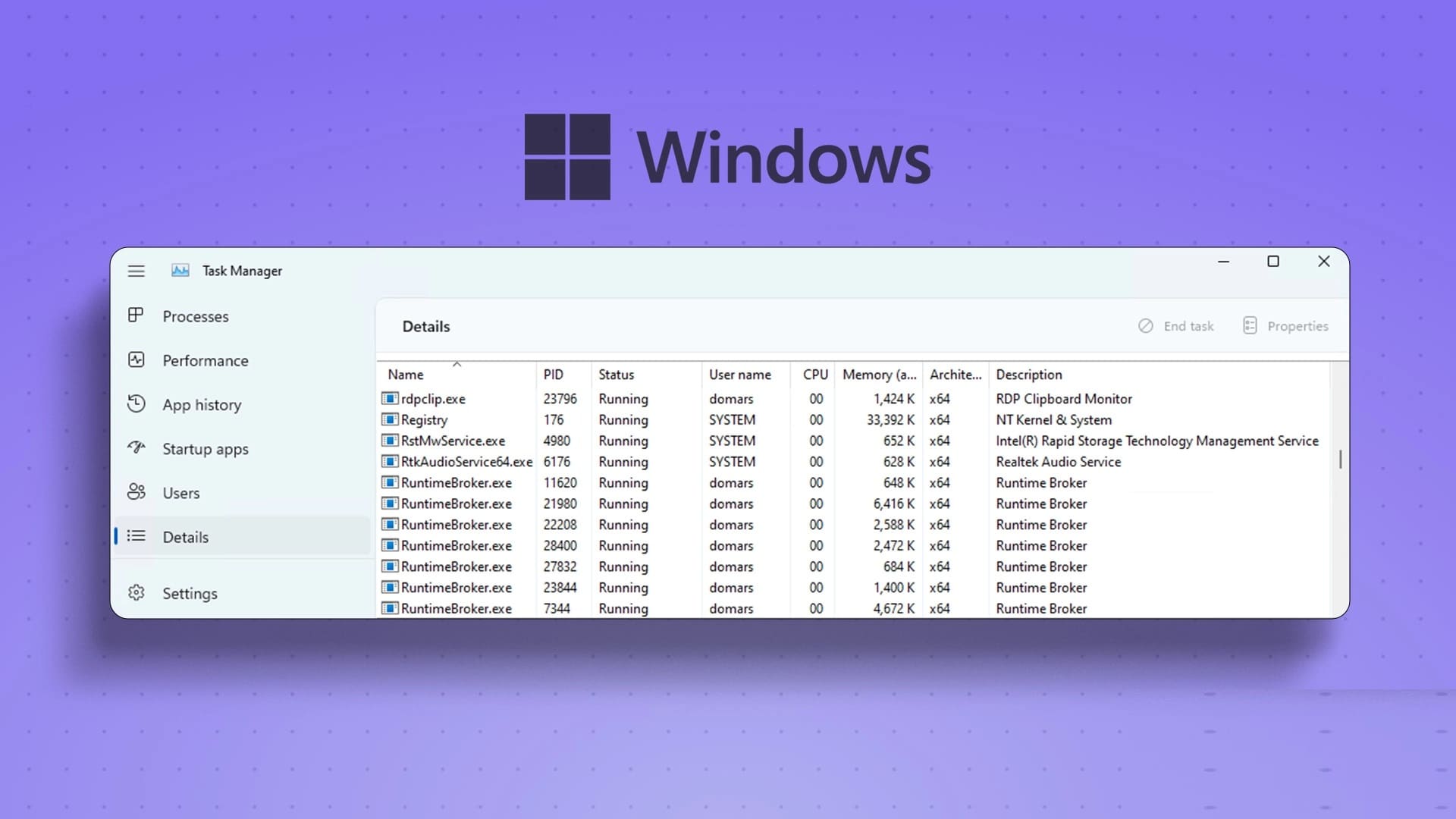Screen dimensions: 1456x819
Task: Click the rdpclip.exe process icon
Action: pyautogui.click(x=390, y=398)
